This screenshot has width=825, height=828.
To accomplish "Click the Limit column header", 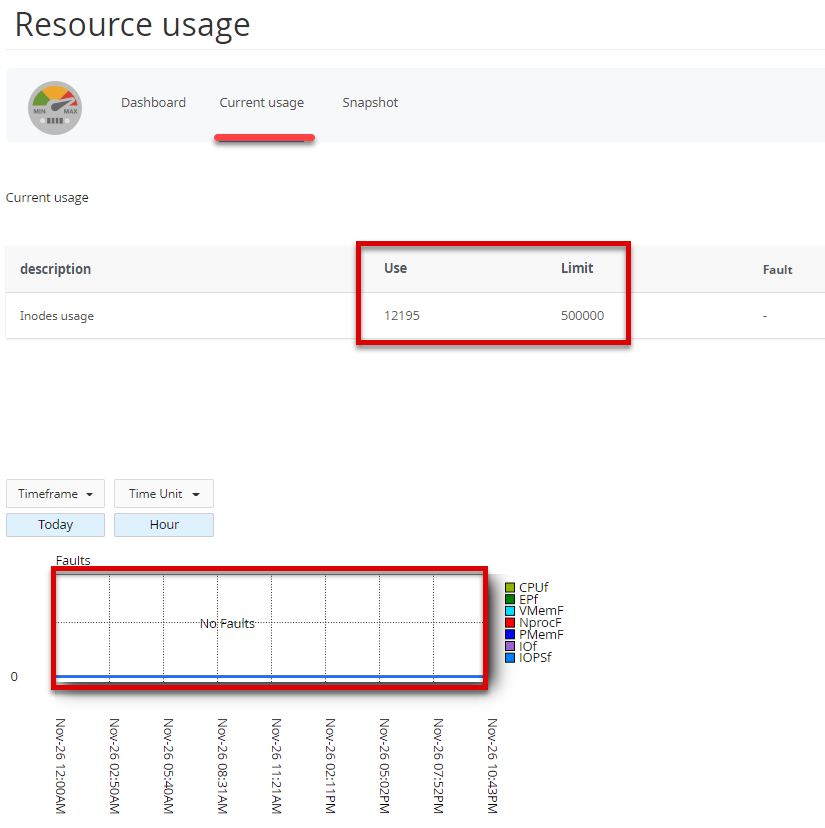I will [577, 268].
